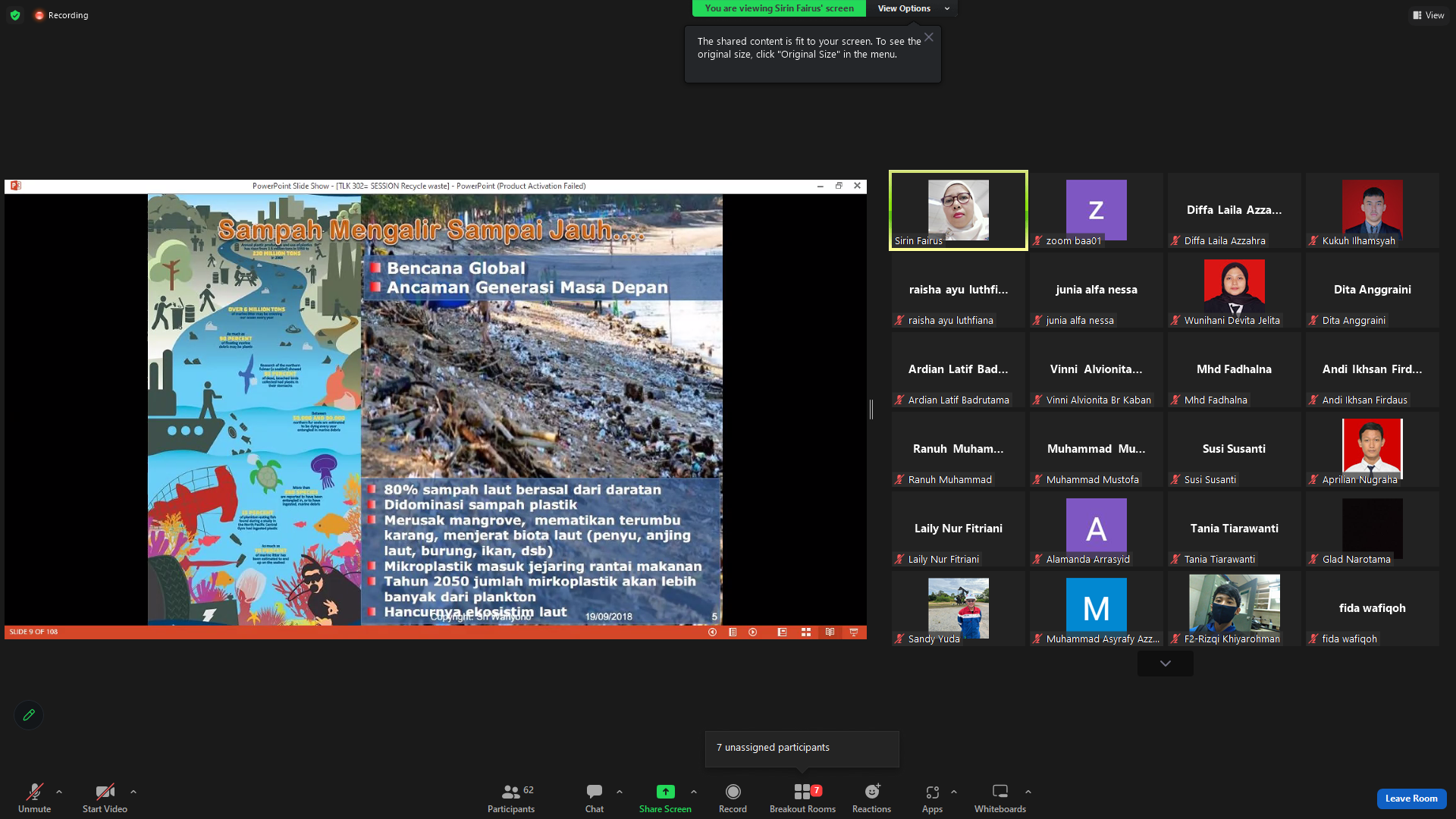Switch to Slide Sorter view
The height and width of the screenshot is (819, 1456).
pyautogui.click(x=806, y=632)
